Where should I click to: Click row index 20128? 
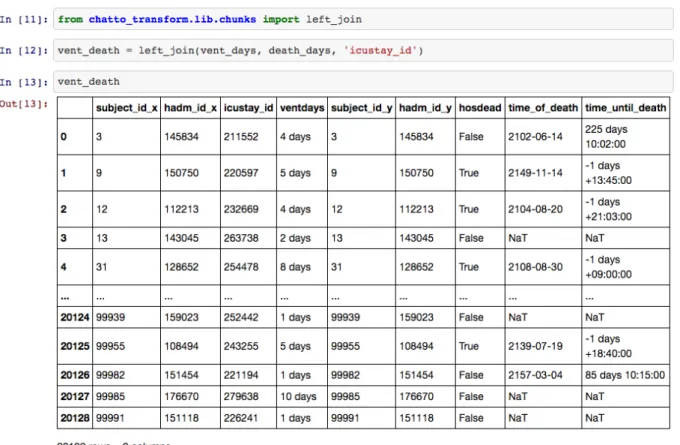coord(75,418)
